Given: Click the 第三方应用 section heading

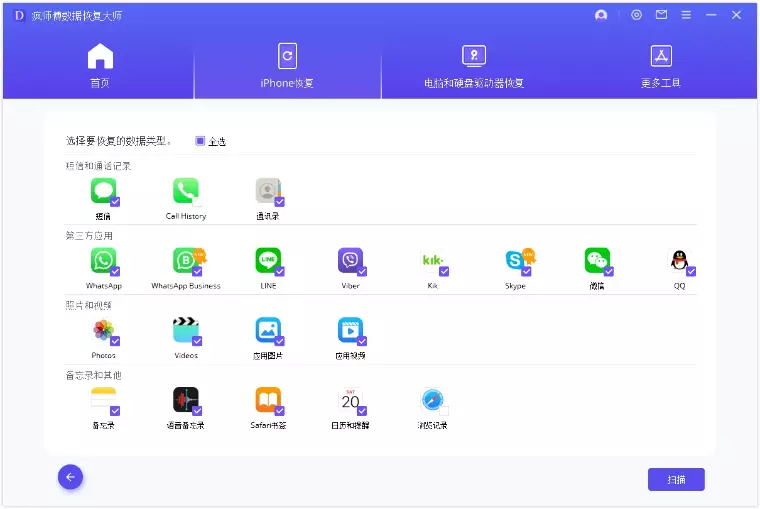Looking at the screenshot, I should [89, 236].
